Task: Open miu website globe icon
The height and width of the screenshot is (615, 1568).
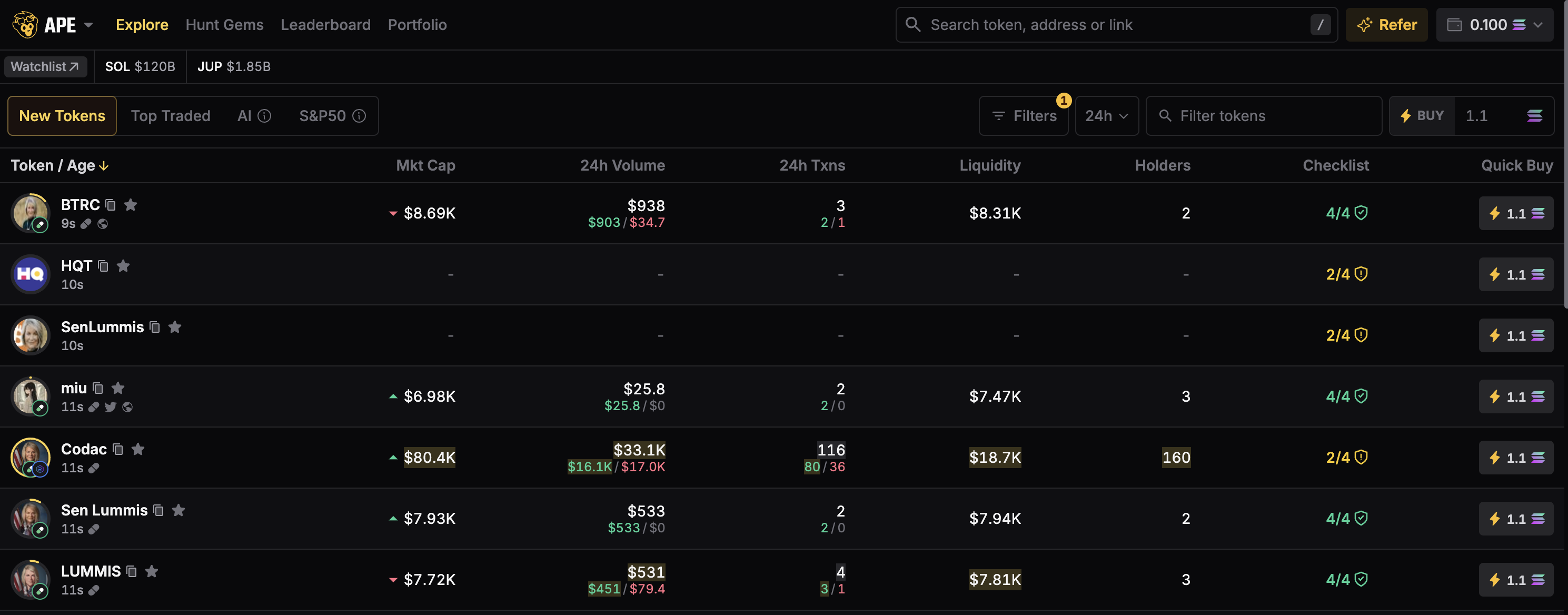Action: (127, 406)
